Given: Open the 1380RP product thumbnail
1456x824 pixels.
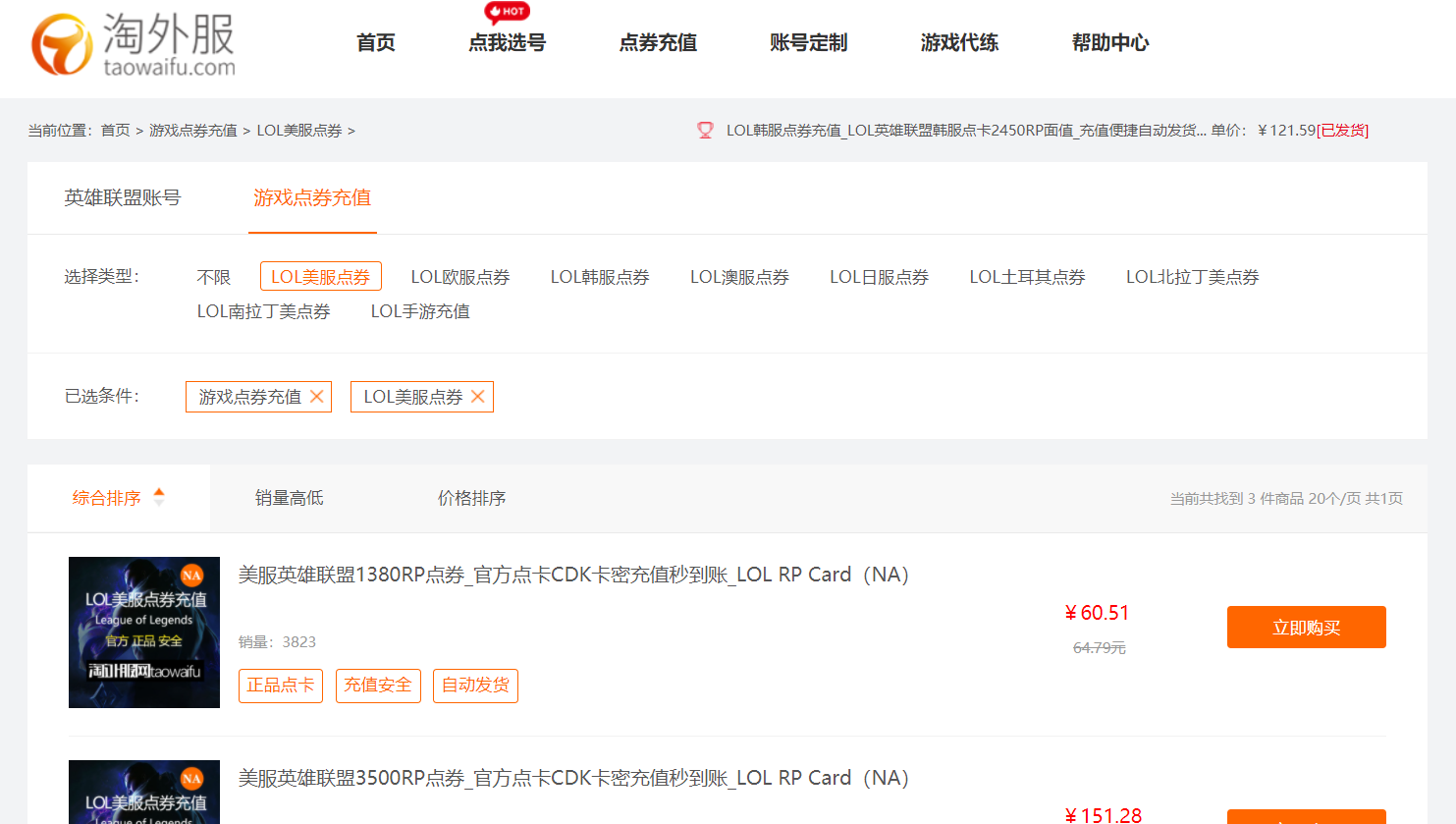Looking at the screenshot, I should click(x=144, y=632).
